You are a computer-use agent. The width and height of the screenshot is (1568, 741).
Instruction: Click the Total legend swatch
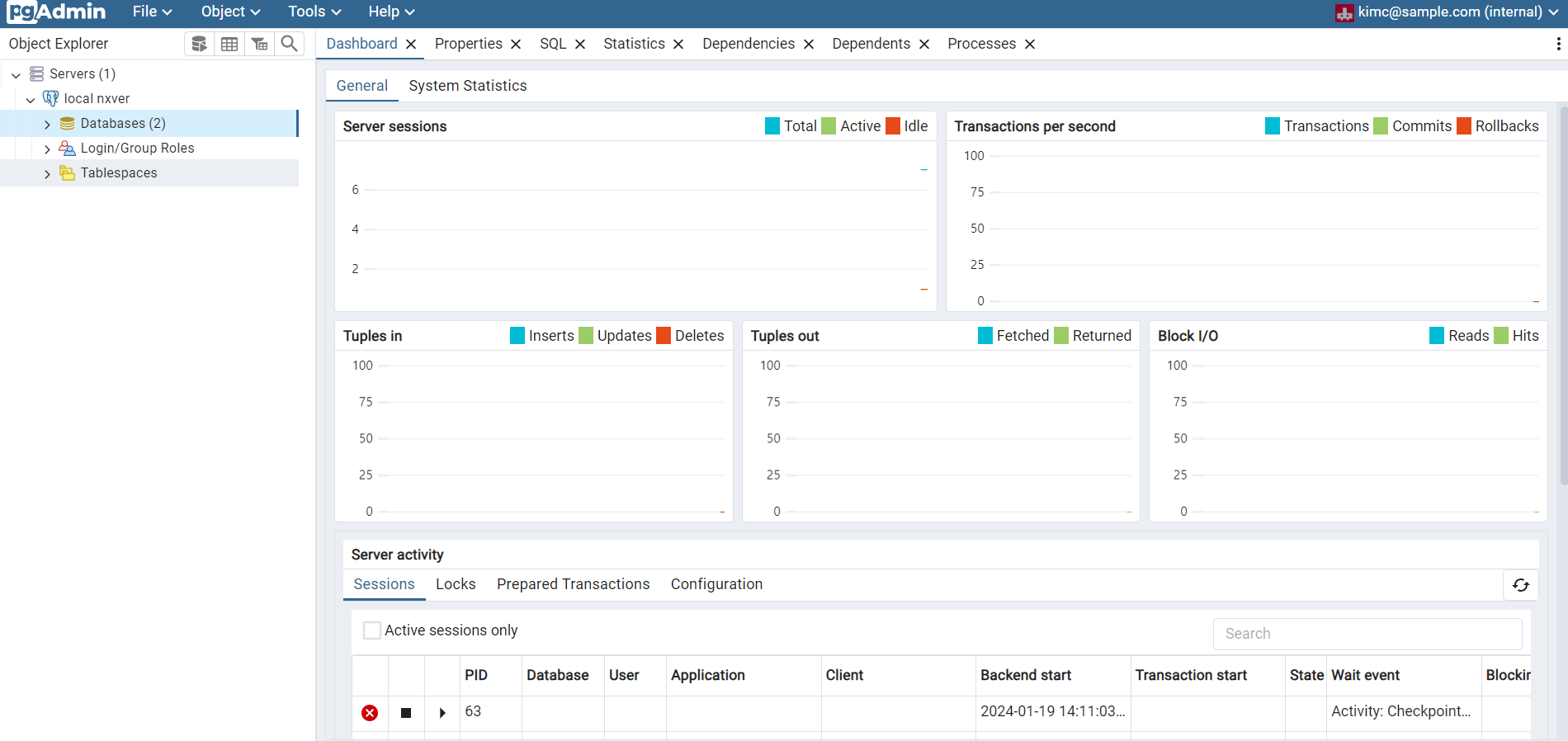point(772,126)
